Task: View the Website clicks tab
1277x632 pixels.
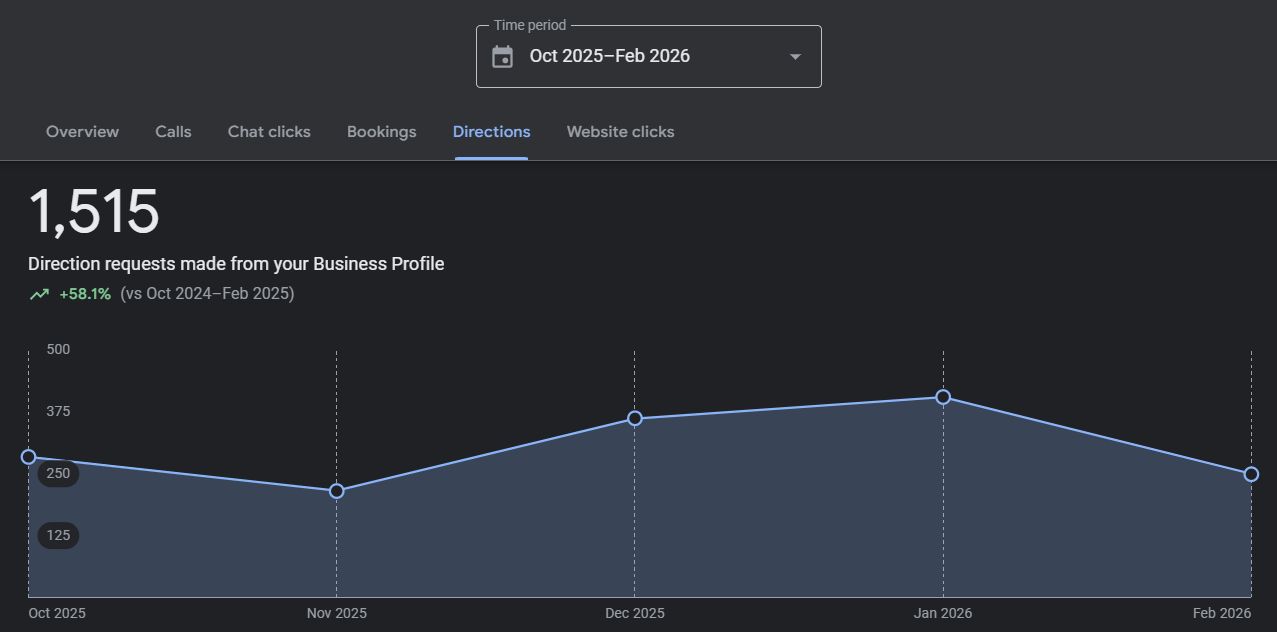Action: [x=620, y=132]
